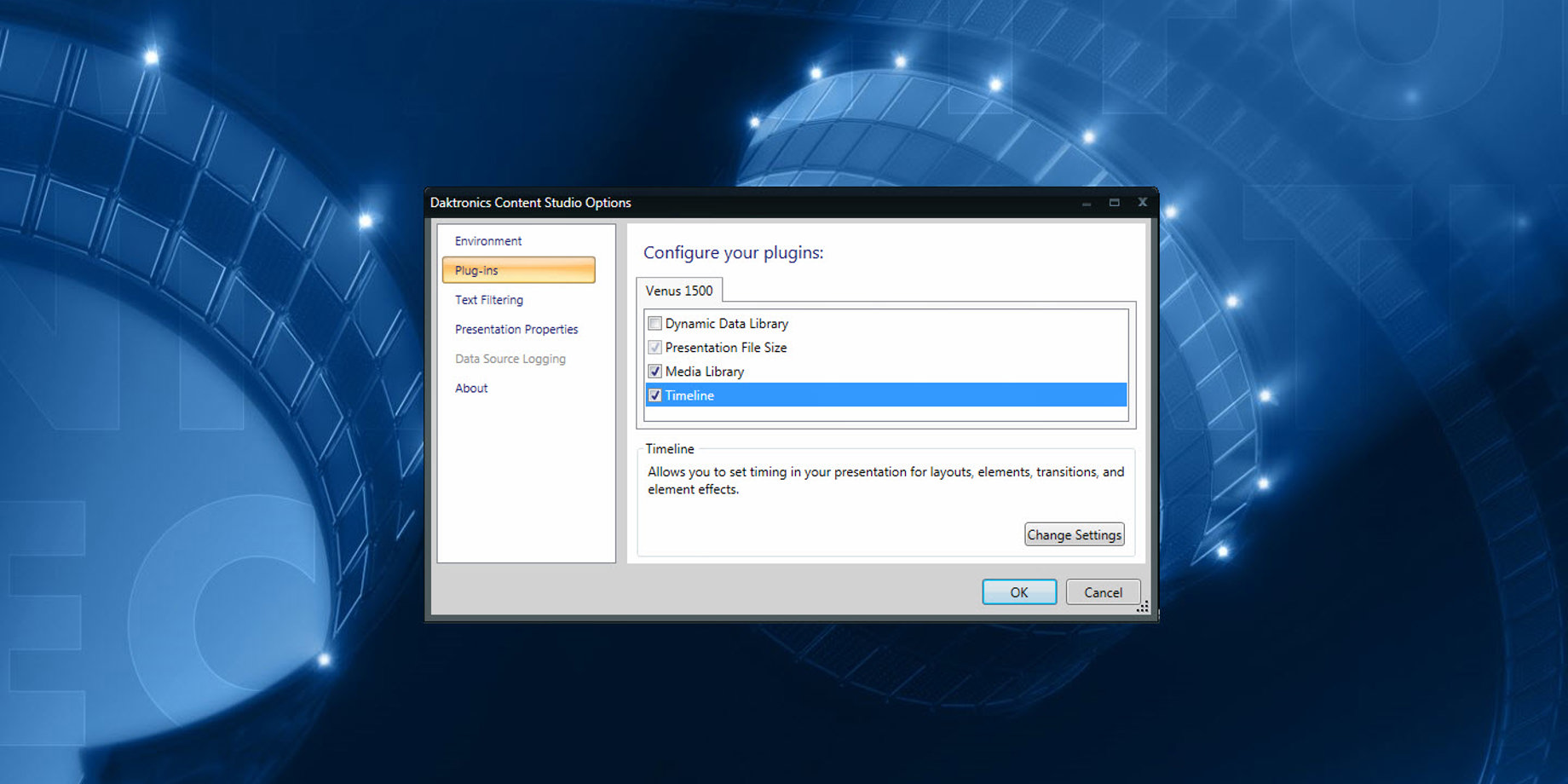The width and height of the screenshot is (1568, 784).
Task: Switch to the Venus 1500 tab
Action: 679,291
